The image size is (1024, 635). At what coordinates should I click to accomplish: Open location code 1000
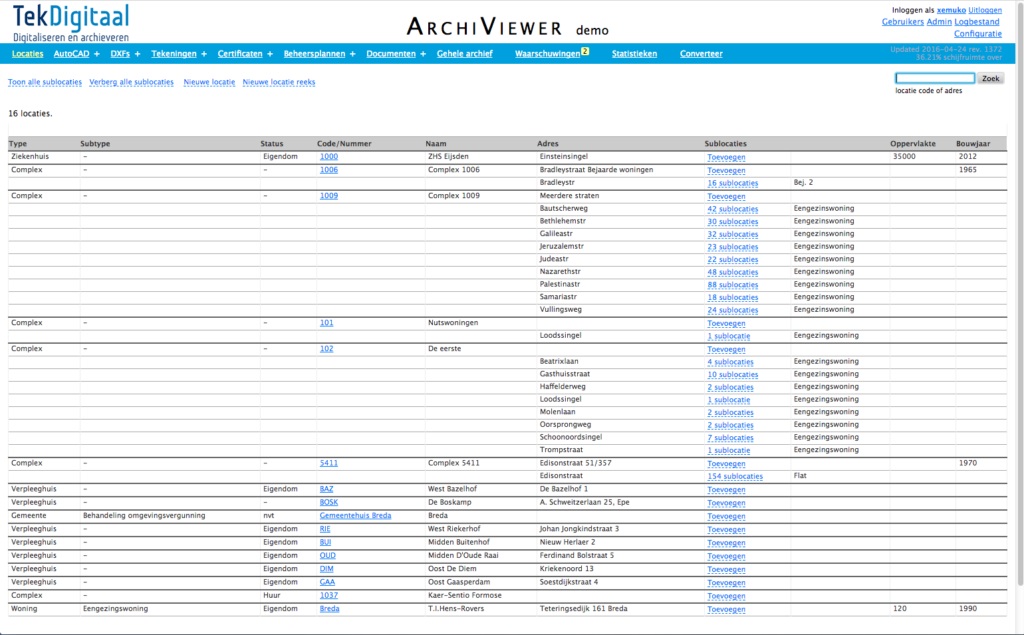click(x=328, y=157)
